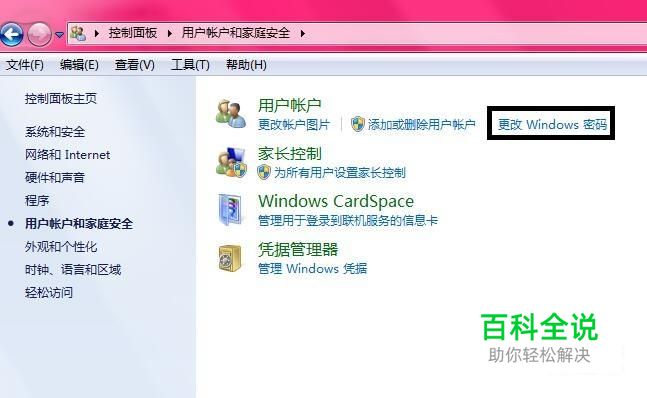Click the Forward navigation arrow button
This screenshot has height=398, width=647.
39,34
